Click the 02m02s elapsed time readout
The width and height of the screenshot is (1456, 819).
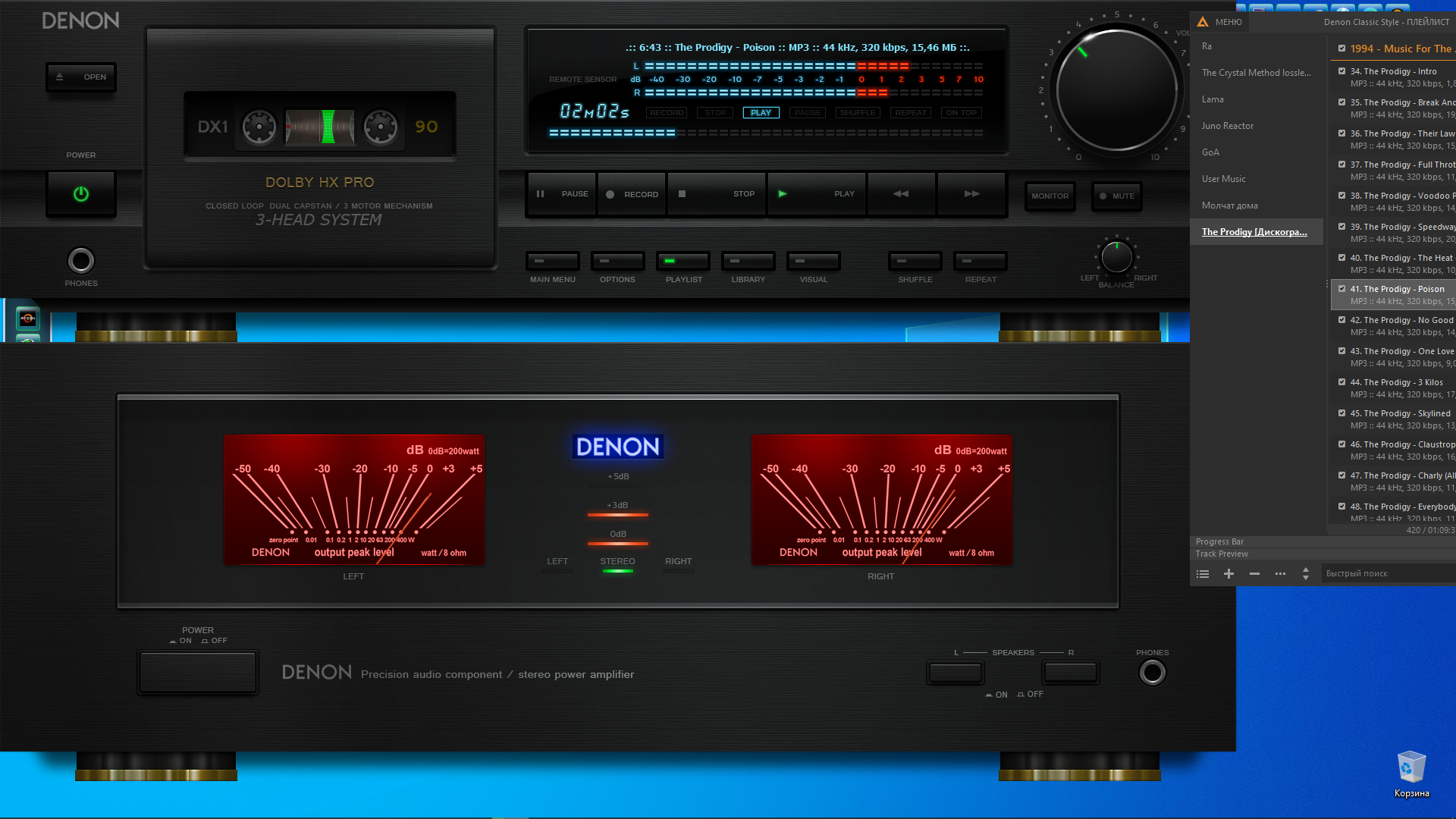pyautogui.click(x=595, y=111)
